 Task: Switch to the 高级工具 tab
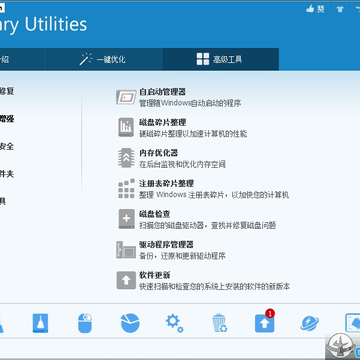220,59
